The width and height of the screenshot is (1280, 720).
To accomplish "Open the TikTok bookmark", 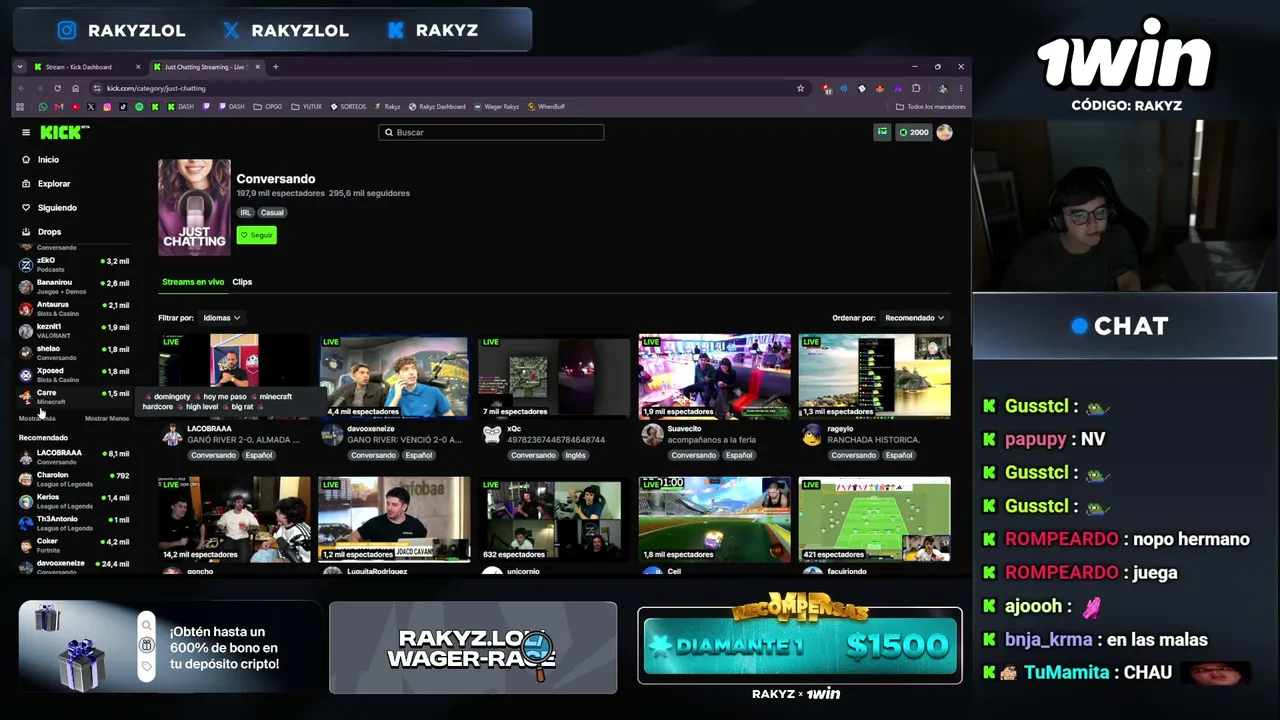I will coord(123,107).
